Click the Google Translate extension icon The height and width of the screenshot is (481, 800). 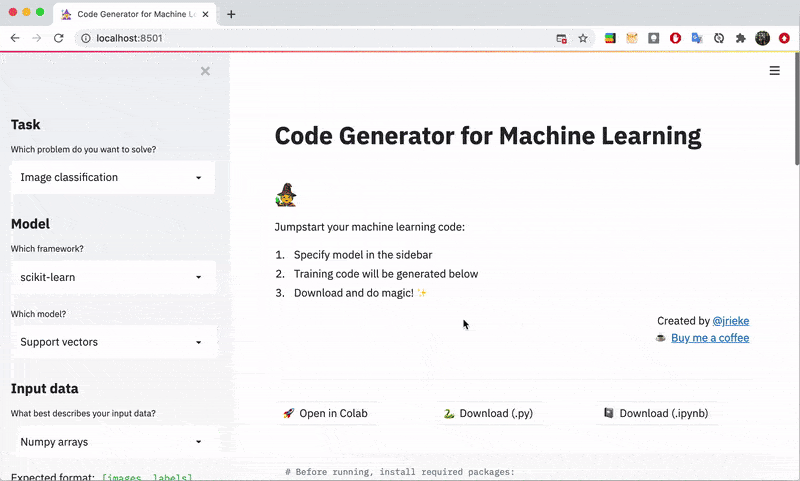(697, 38)
